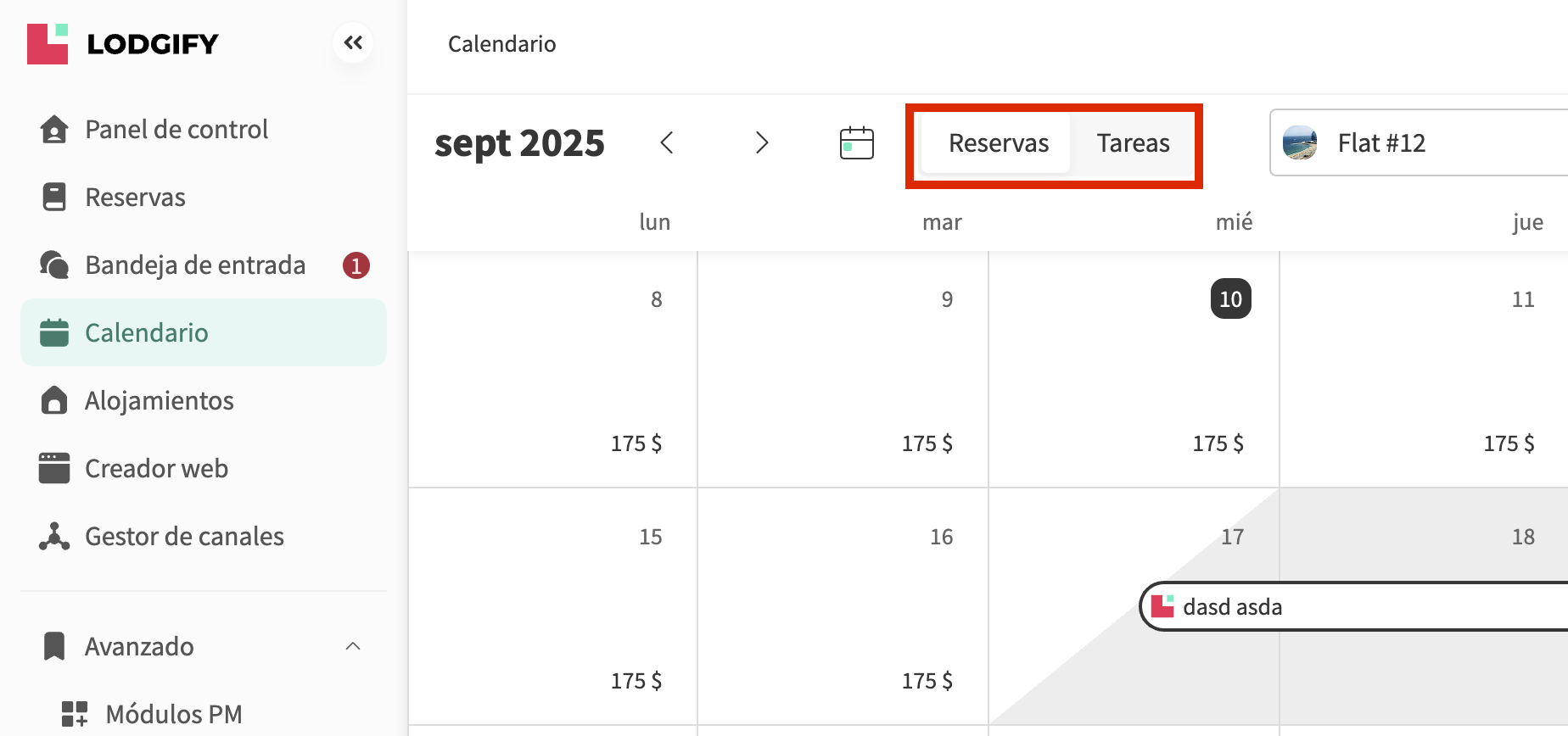Jump to today with calendar icon

(856, 143)
